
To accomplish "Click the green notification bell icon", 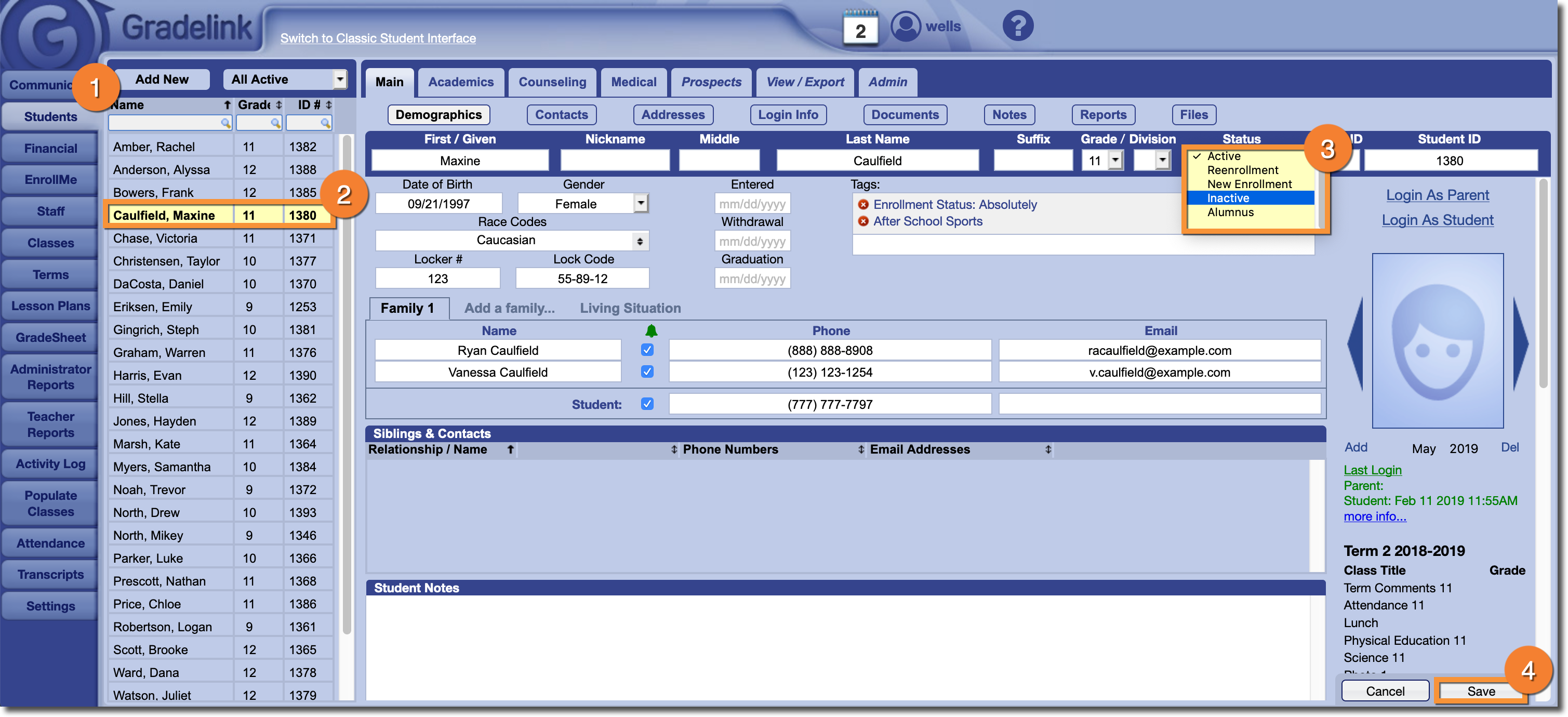I will pos(650,331).
